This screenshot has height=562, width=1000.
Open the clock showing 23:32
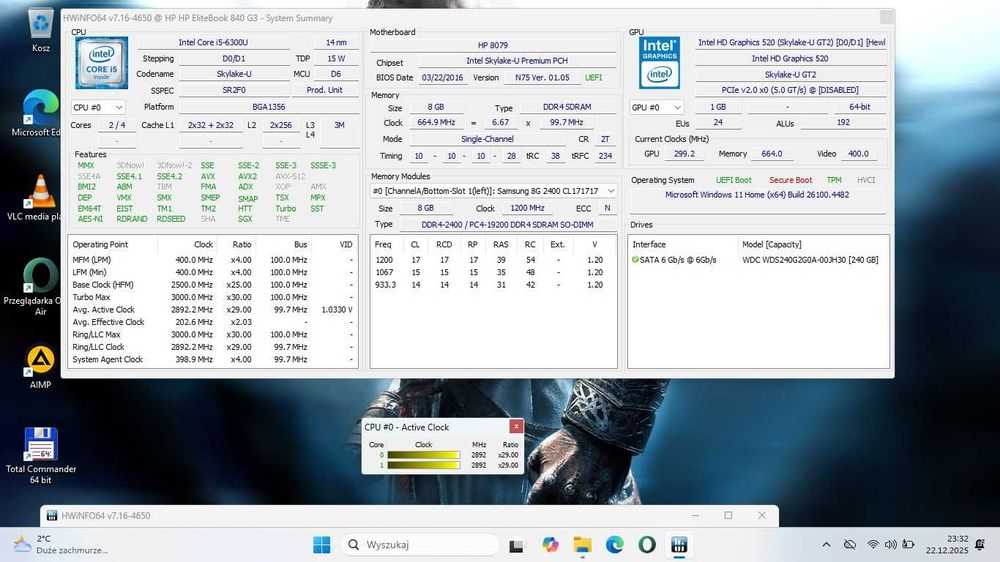tap(947, 545)
